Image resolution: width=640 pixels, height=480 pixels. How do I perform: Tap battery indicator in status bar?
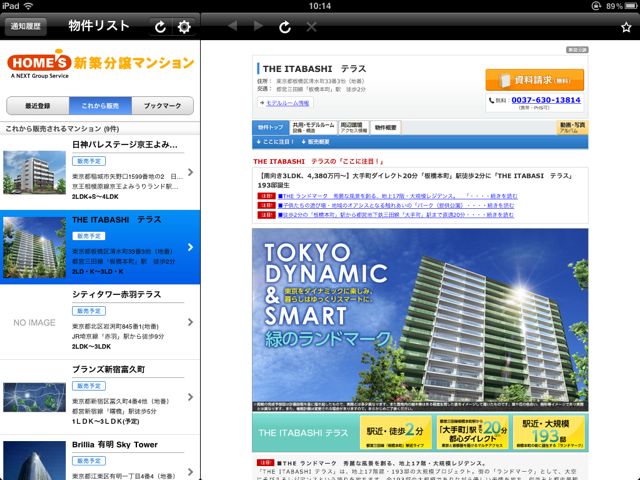click(631, 6)
